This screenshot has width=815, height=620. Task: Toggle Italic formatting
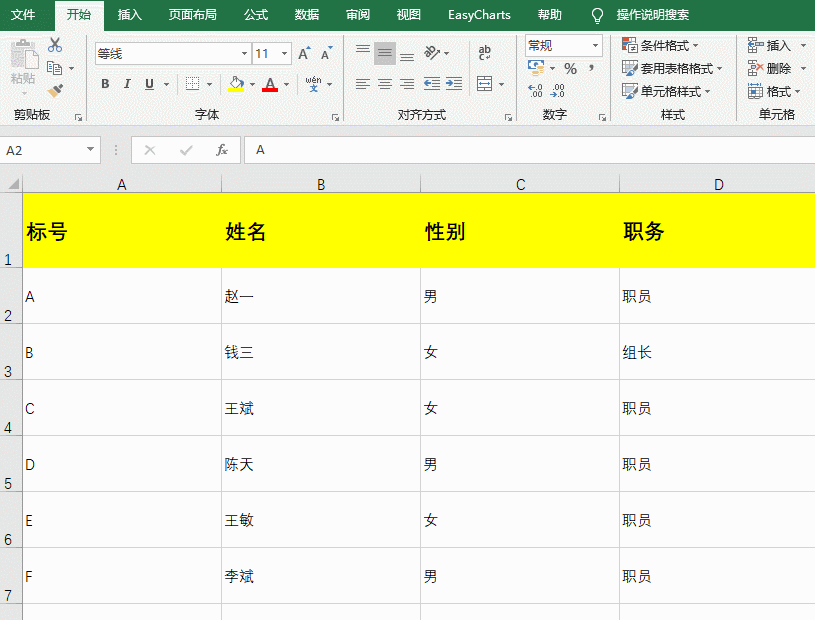point(127,84)
